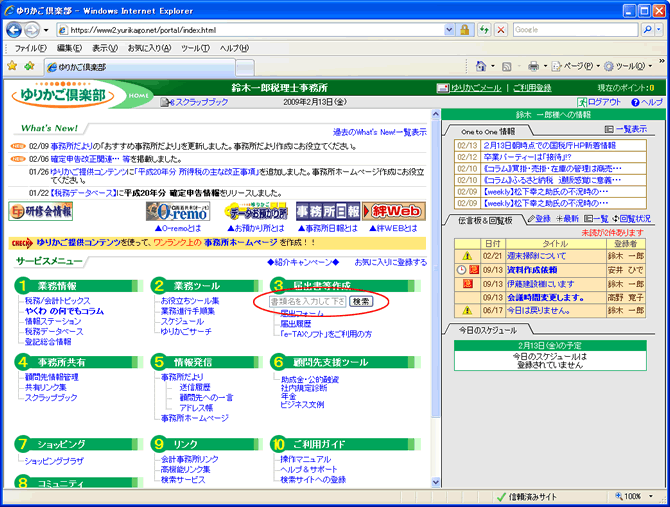Click the HOME button beside the logo
Viewport: 670px width, 507px height.
(x=138, y=96)
